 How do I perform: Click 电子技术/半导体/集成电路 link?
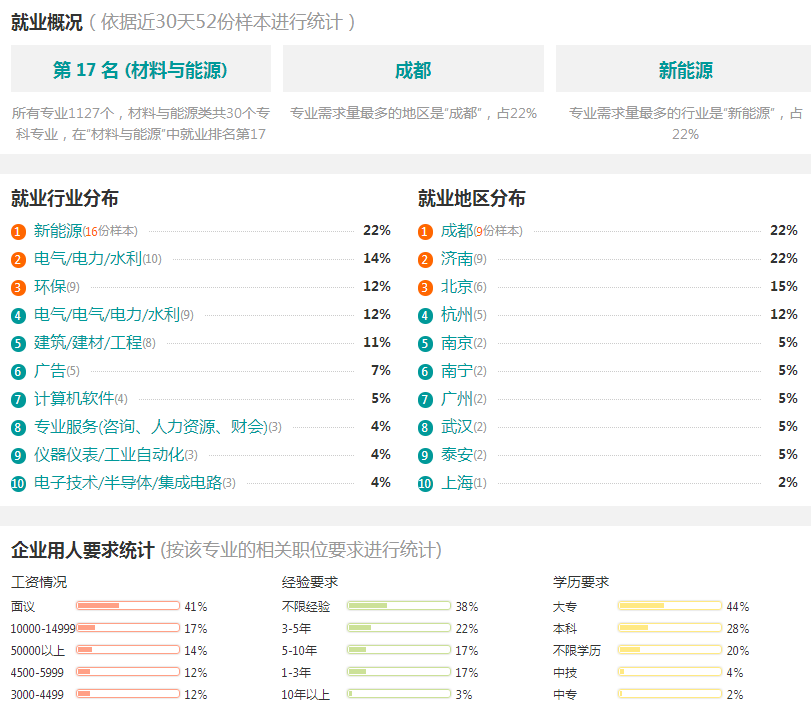[x=128, y=483]
